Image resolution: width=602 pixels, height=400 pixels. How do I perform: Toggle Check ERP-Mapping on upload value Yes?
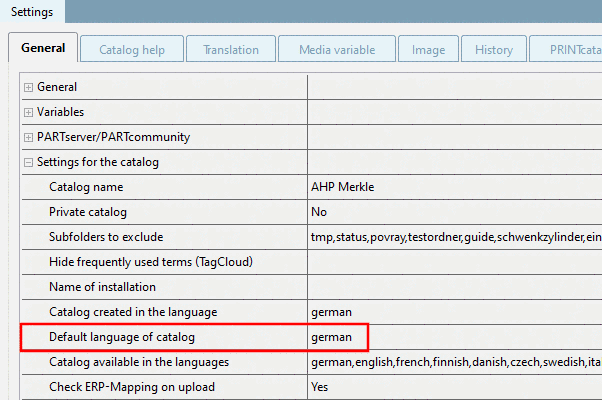tap(454, 387)
